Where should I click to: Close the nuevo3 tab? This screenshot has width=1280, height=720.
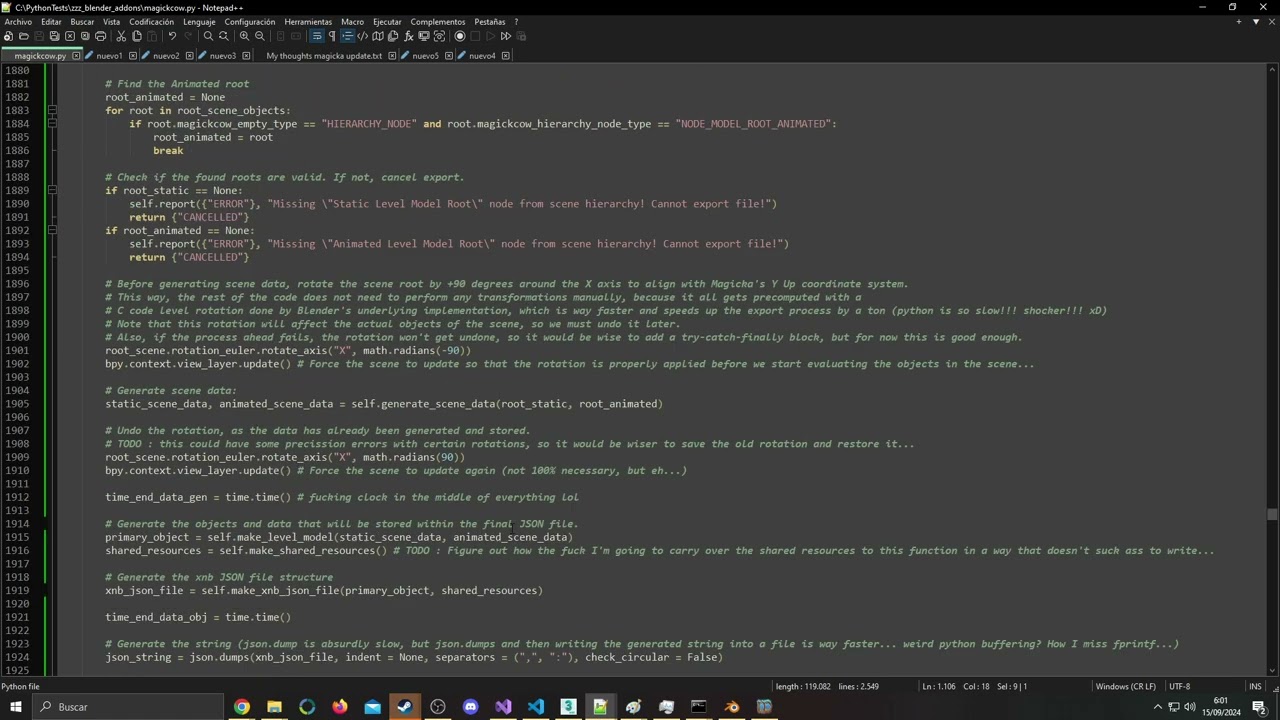tap(246, 56)
